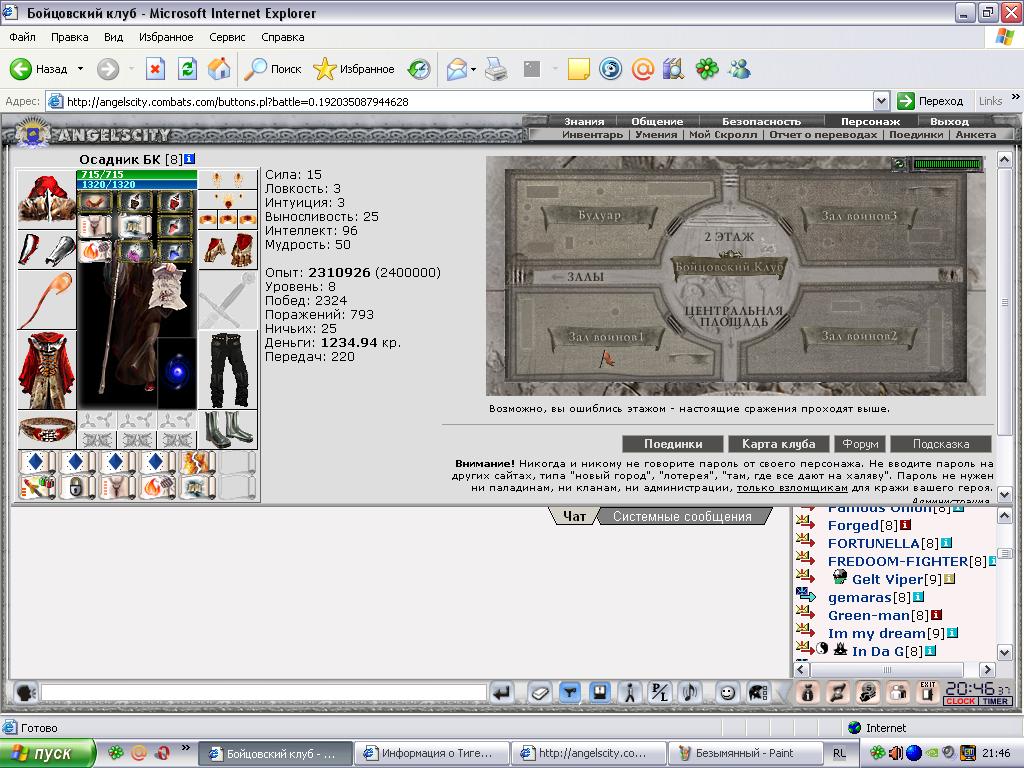Open the address bar dropdown arrow
The height and width of the screenshot is (768, 1024).
click(x=881, y=101)
